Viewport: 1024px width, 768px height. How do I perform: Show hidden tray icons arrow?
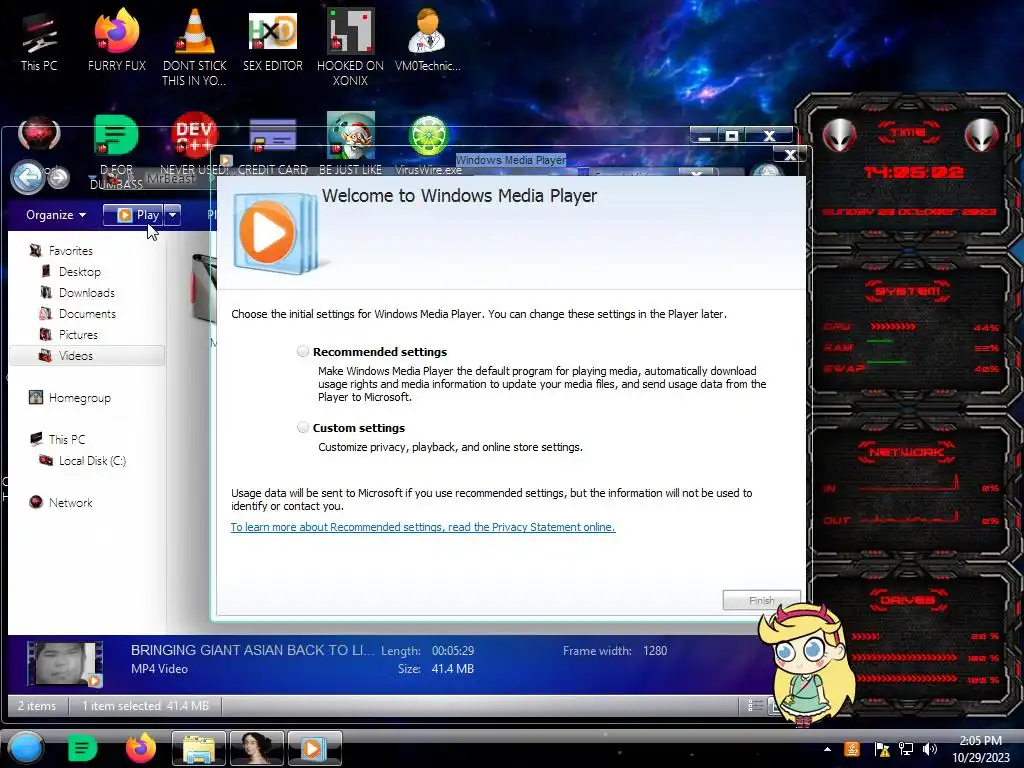[827, 749]
